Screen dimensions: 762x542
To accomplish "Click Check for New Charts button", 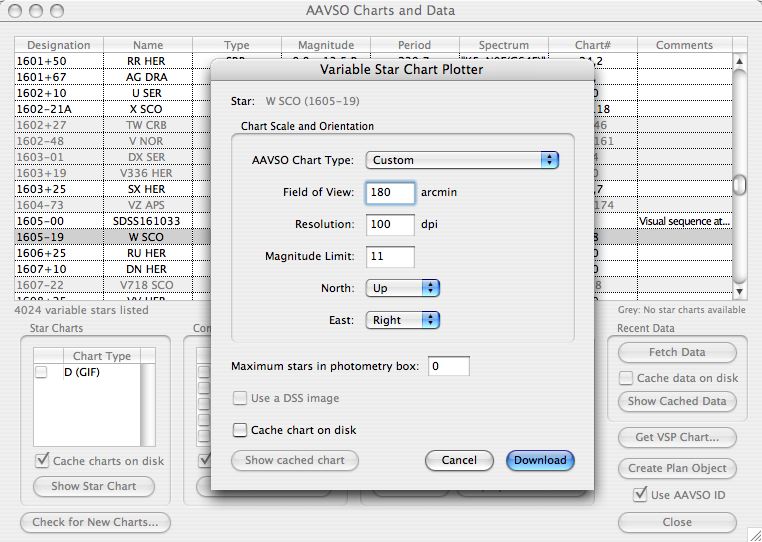I will pyautogui.click(x=95, y=522).
